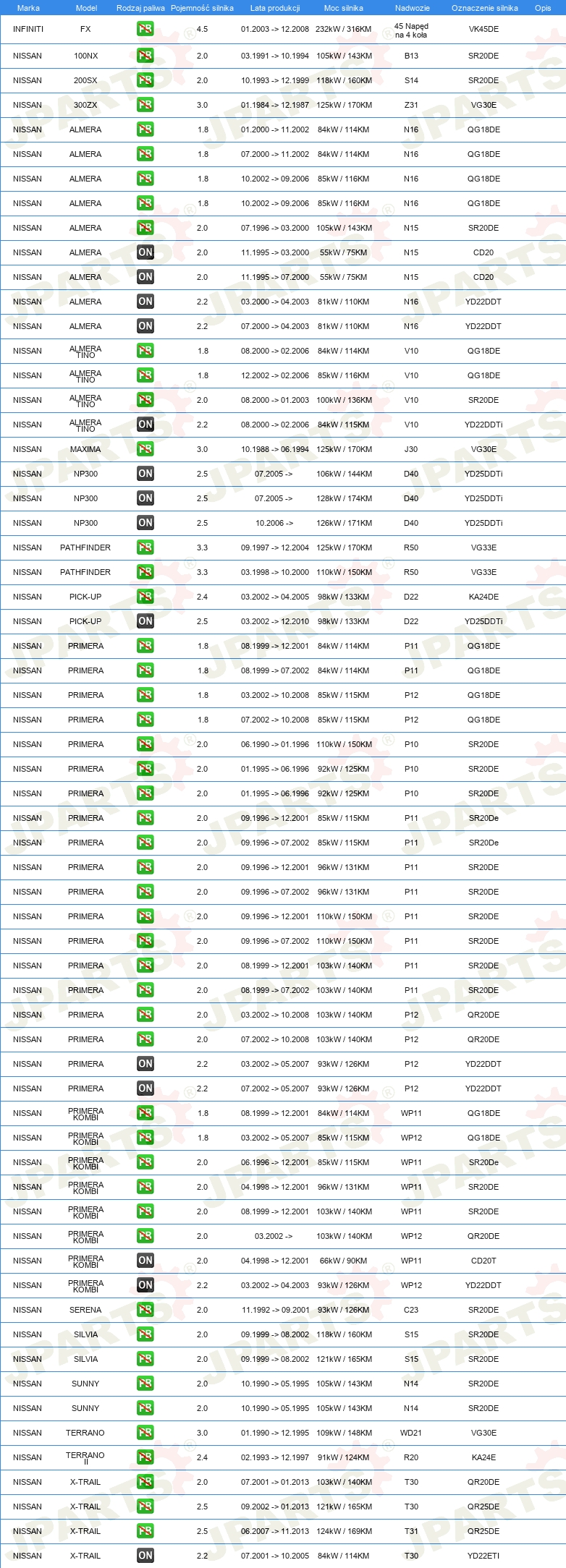This screenshot has height=1568, width=566.
Task: Click engine code CD20T
Action: pos(483,1261)
